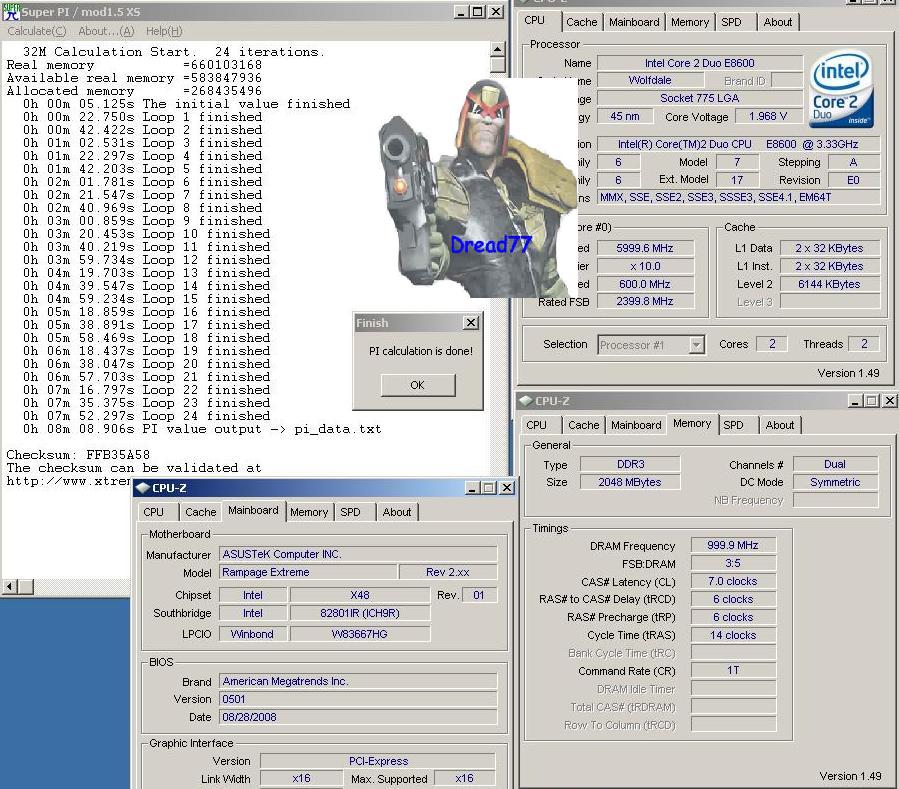
Task: Click the Level 2 cache value 6144 KBytes
Action: coord(829,284)
